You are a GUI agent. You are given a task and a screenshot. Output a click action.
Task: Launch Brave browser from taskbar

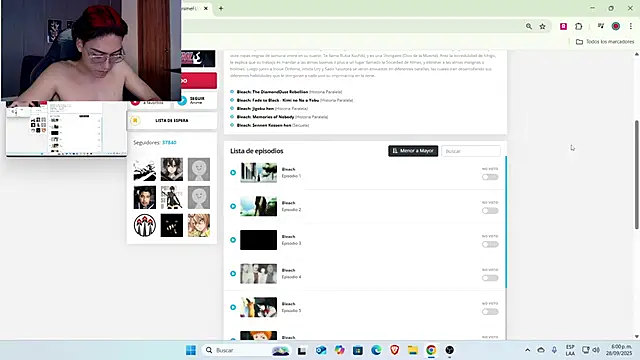tap(394, 350)
